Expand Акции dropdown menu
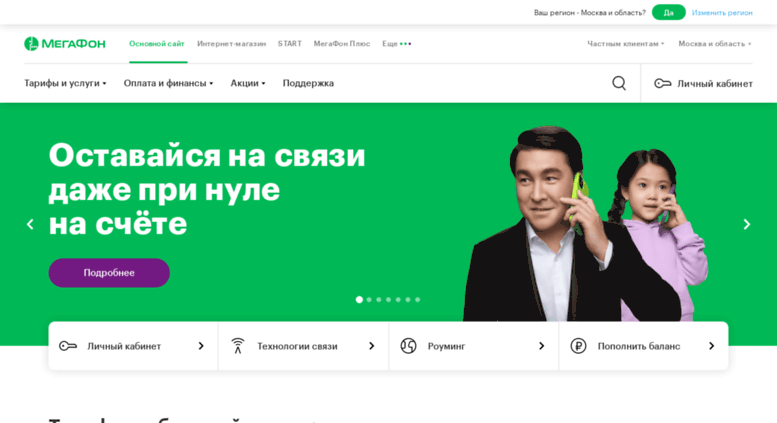The height and width of the screenshot is (423, 777). pos(248,83)
